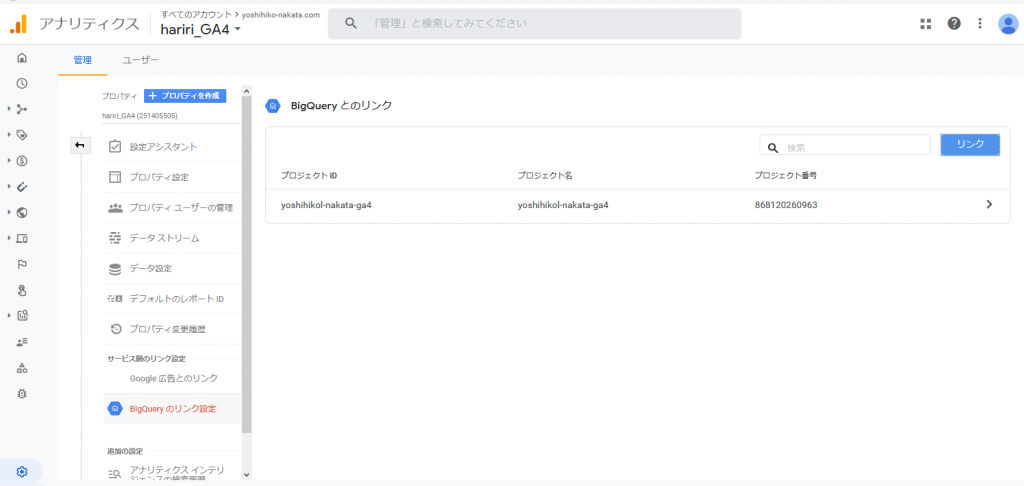Open データ設定 menu item
Screen dimensions: 1024x486
172,268
